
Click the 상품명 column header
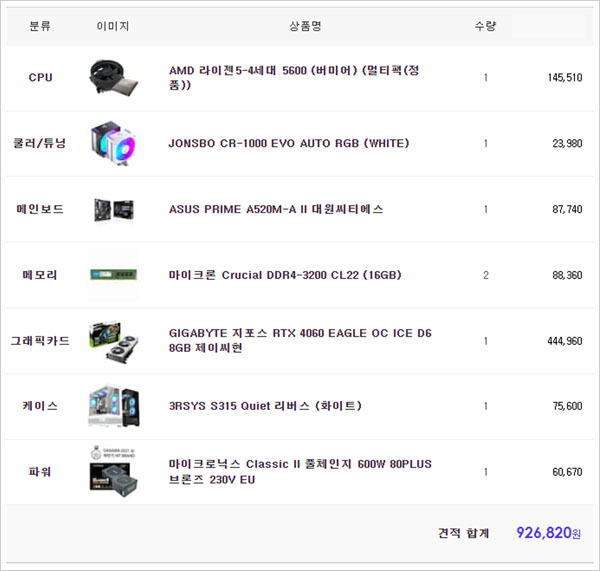[x=305, y=26]
